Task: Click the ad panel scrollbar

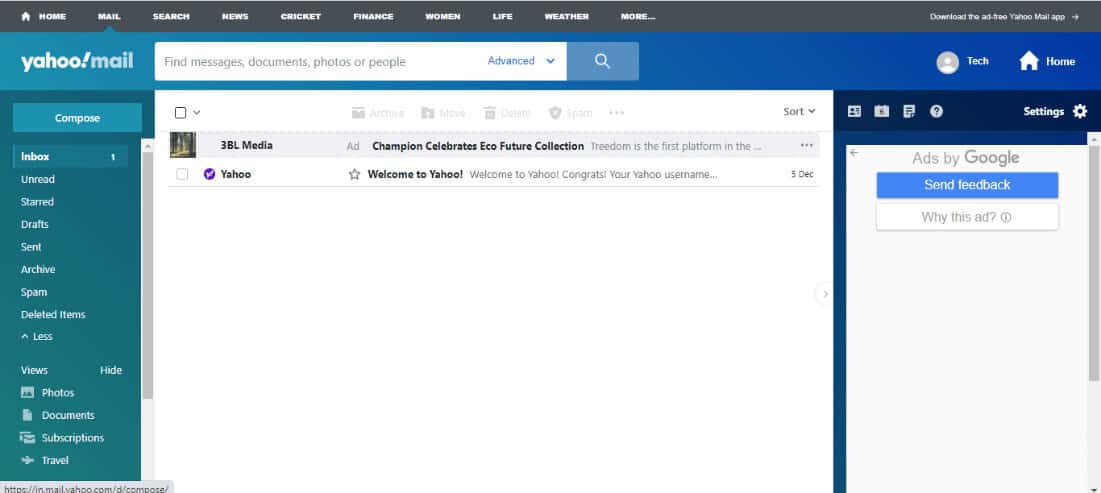Action: (x=1094, y=263)
